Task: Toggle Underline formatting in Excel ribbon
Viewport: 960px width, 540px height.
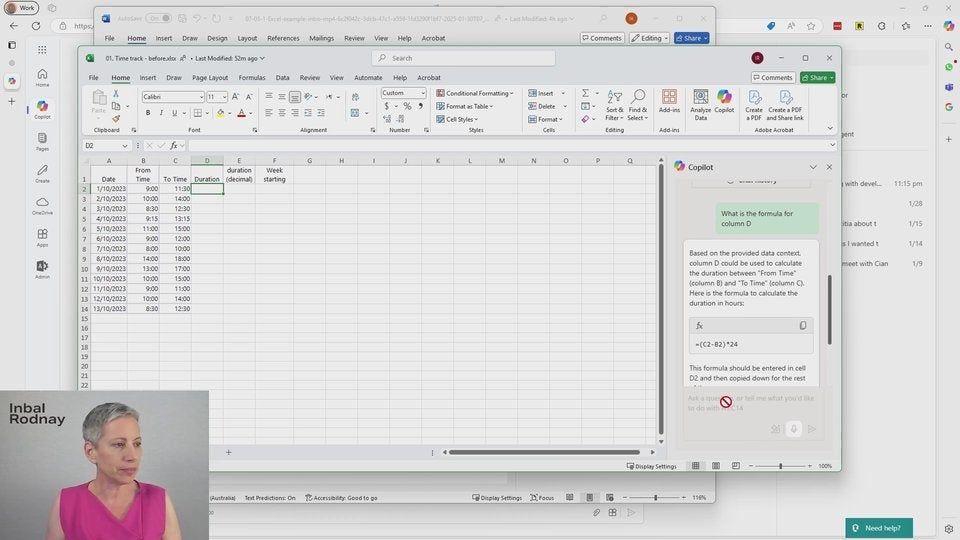Action: 174,113
